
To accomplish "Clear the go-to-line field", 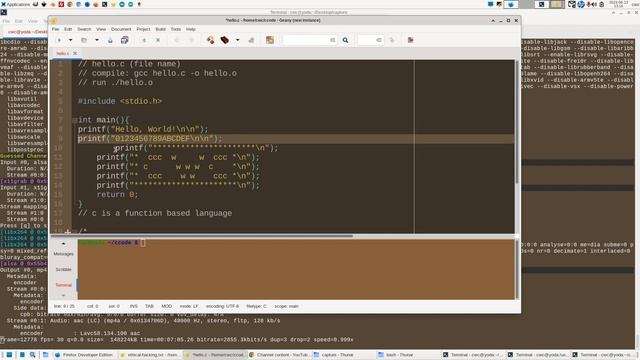I will tap(379, 40).
